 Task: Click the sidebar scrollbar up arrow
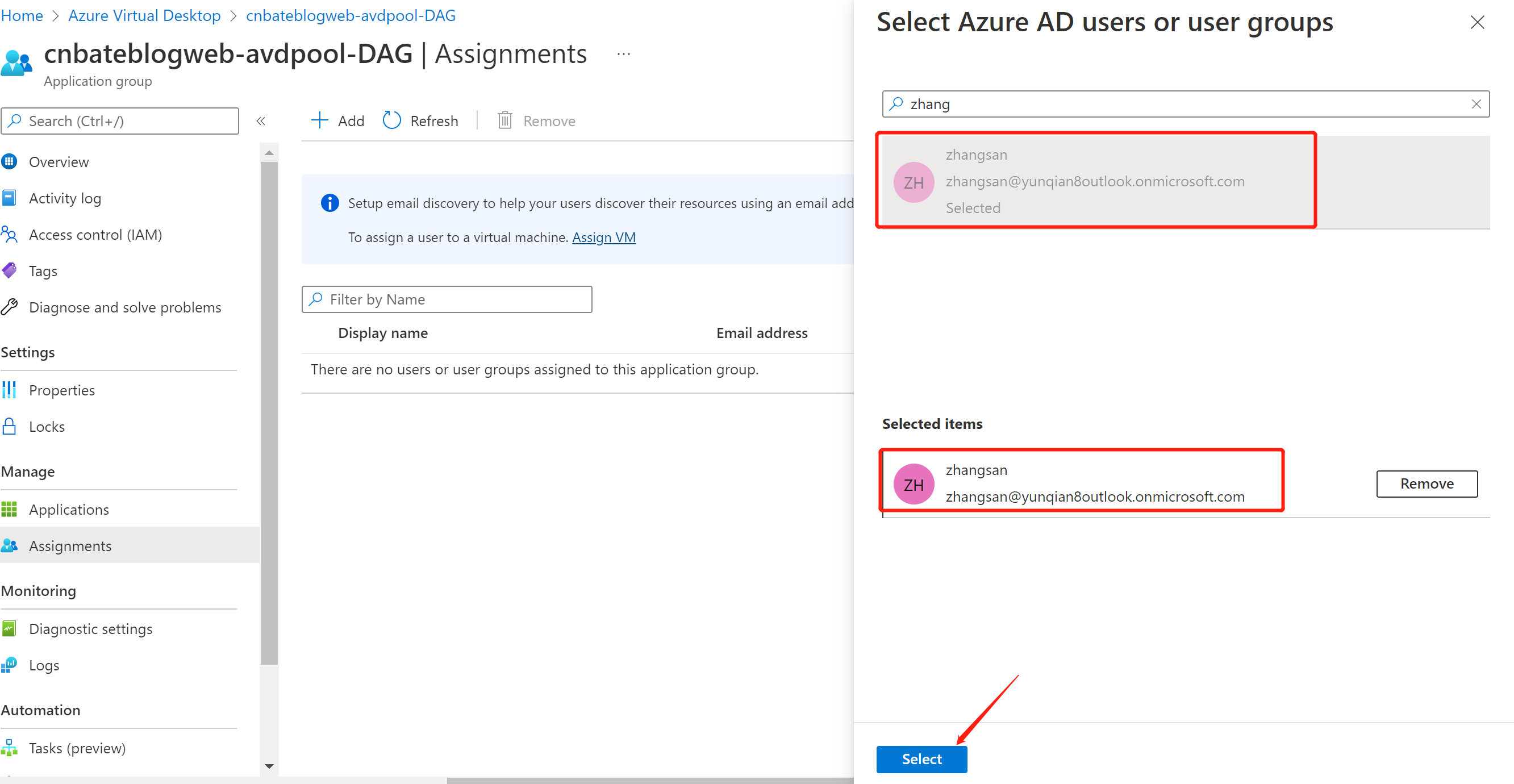click(x=269, y=153)
